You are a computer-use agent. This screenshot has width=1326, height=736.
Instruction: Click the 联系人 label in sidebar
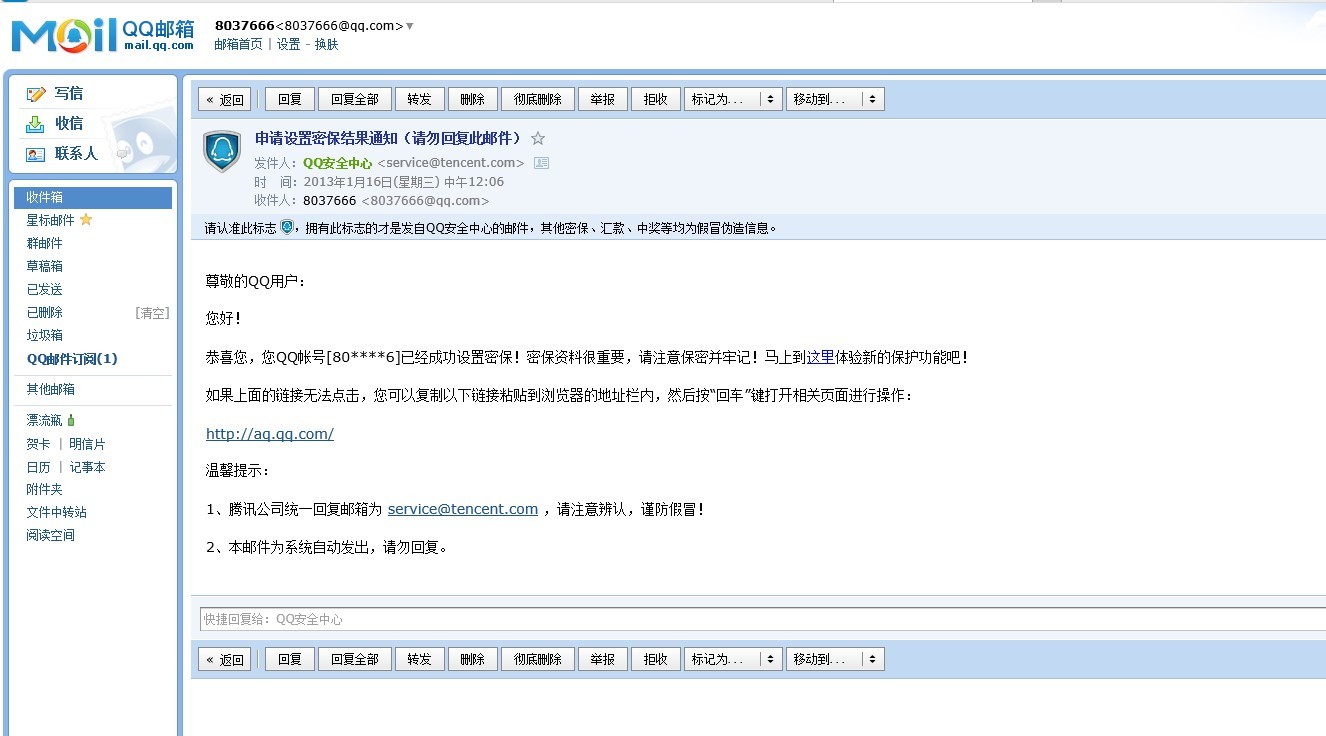click(76, 154)
